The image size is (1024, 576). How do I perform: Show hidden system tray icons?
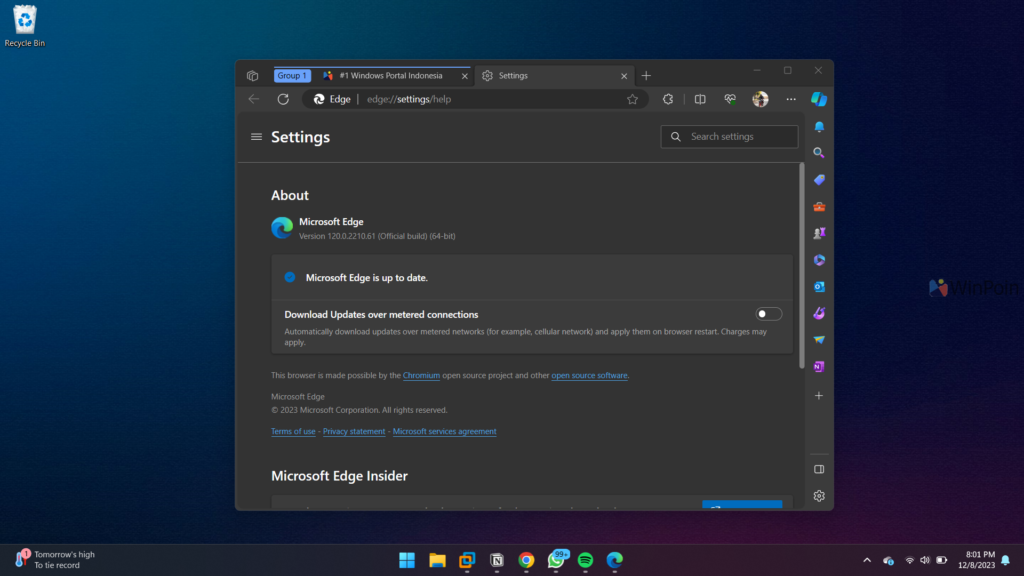pyautogui.click(x=866, y=560)
